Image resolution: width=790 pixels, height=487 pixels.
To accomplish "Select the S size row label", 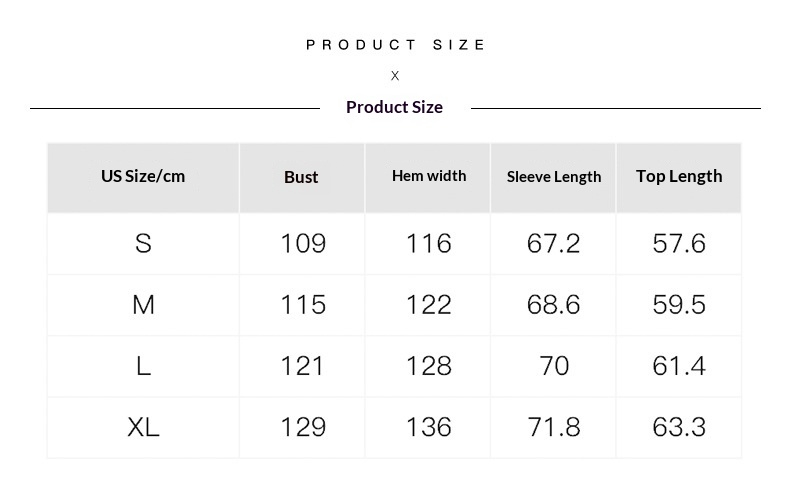I will point(143,243).
